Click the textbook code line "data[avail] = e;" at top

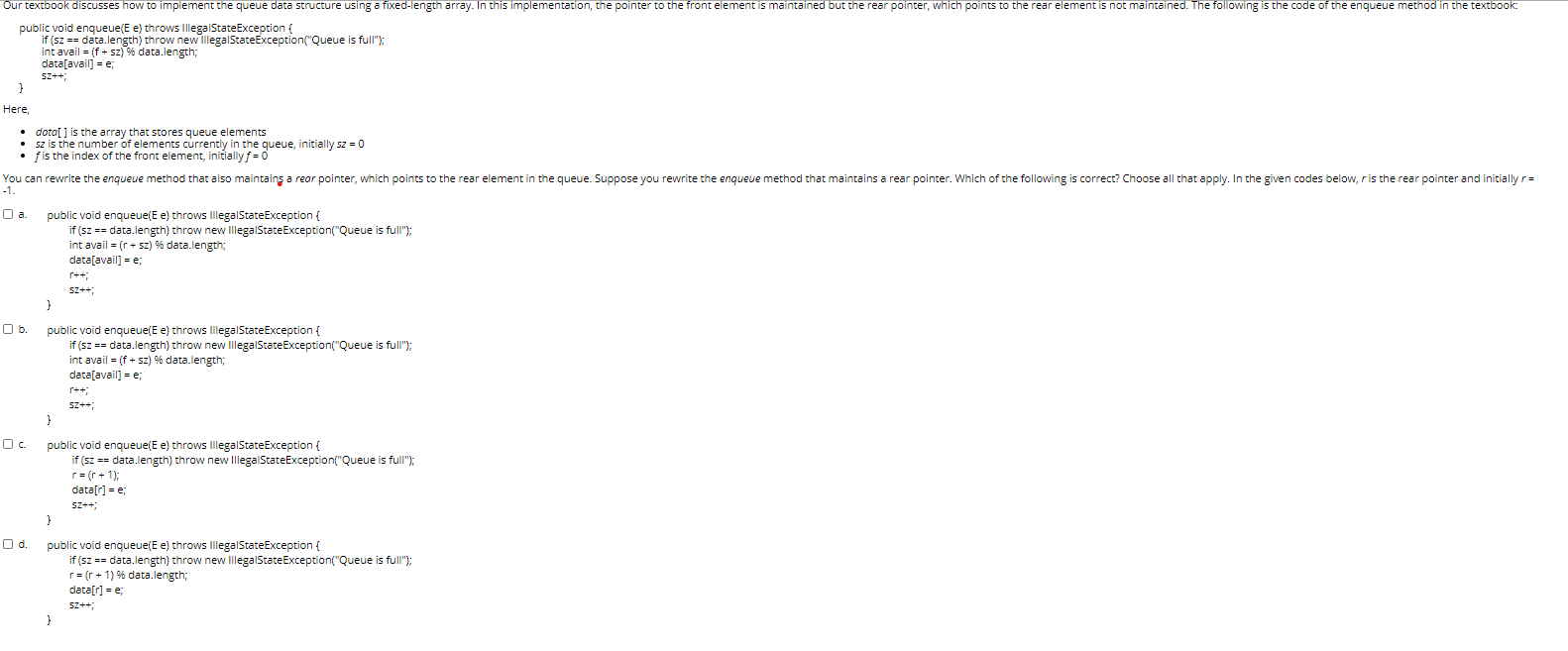click(x=77, y=63)
